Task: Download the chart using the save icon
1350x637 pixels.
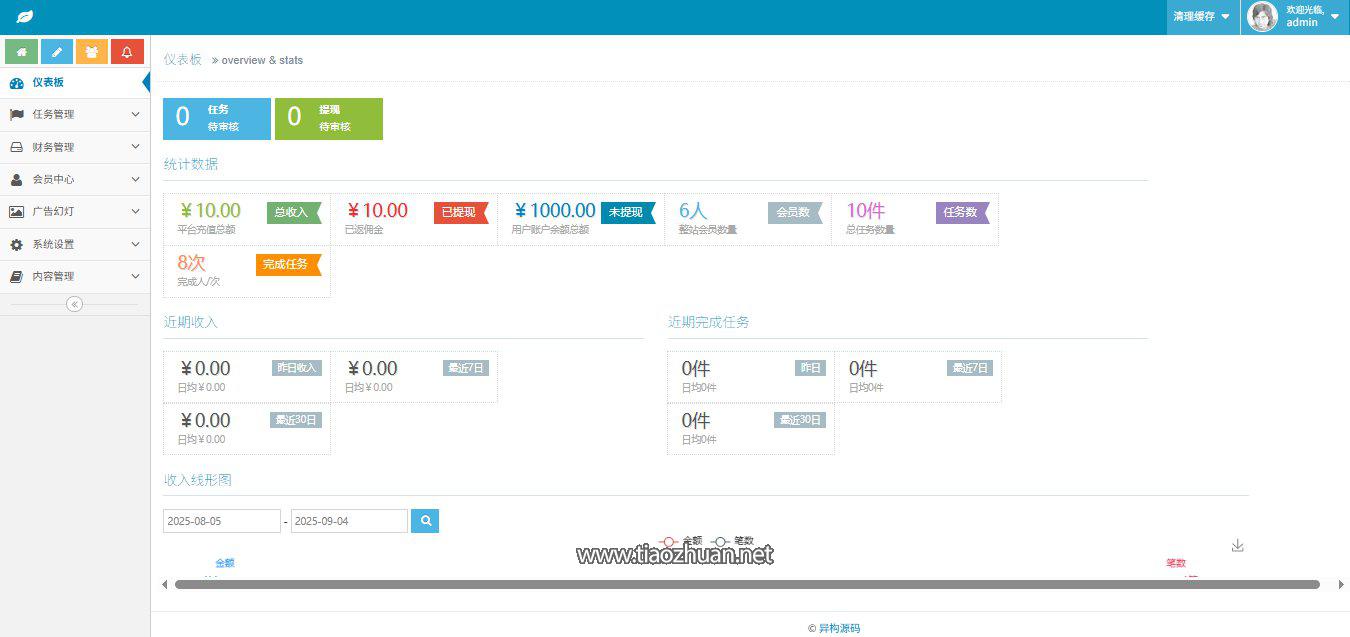Action: (1237, 545)
